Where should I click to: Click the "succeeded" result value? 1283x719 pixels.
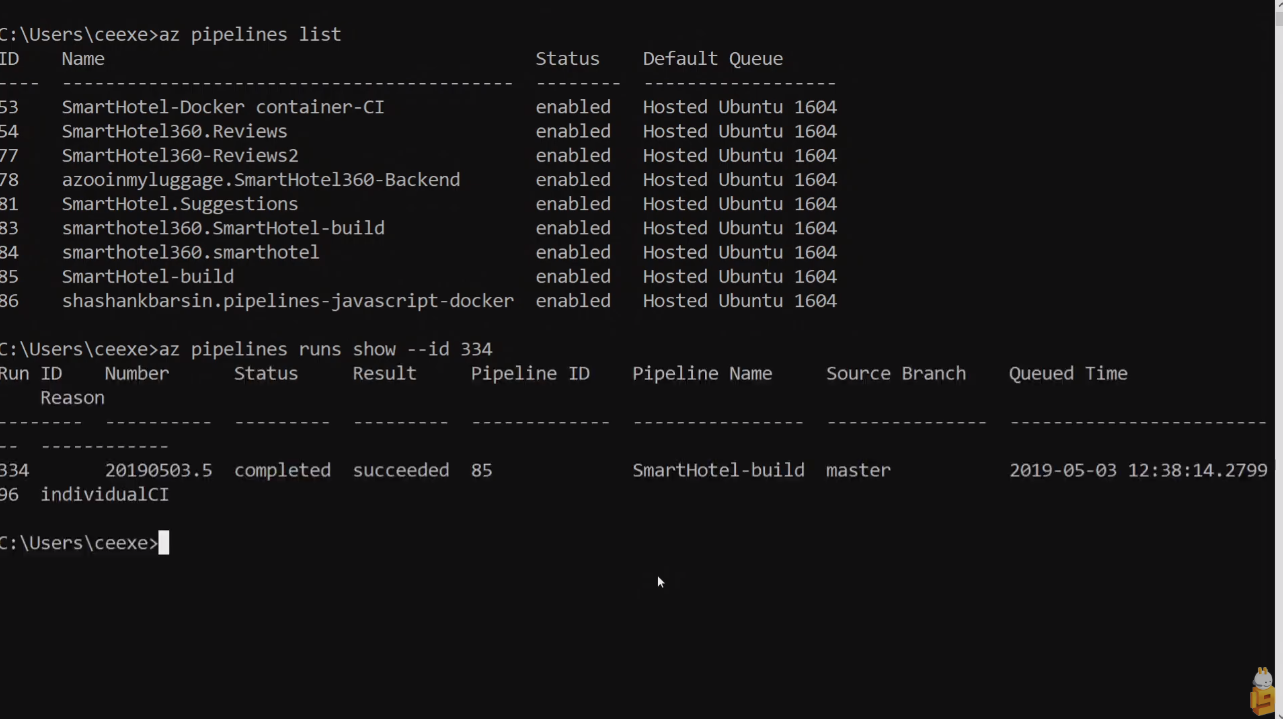[x=401, y=470]
